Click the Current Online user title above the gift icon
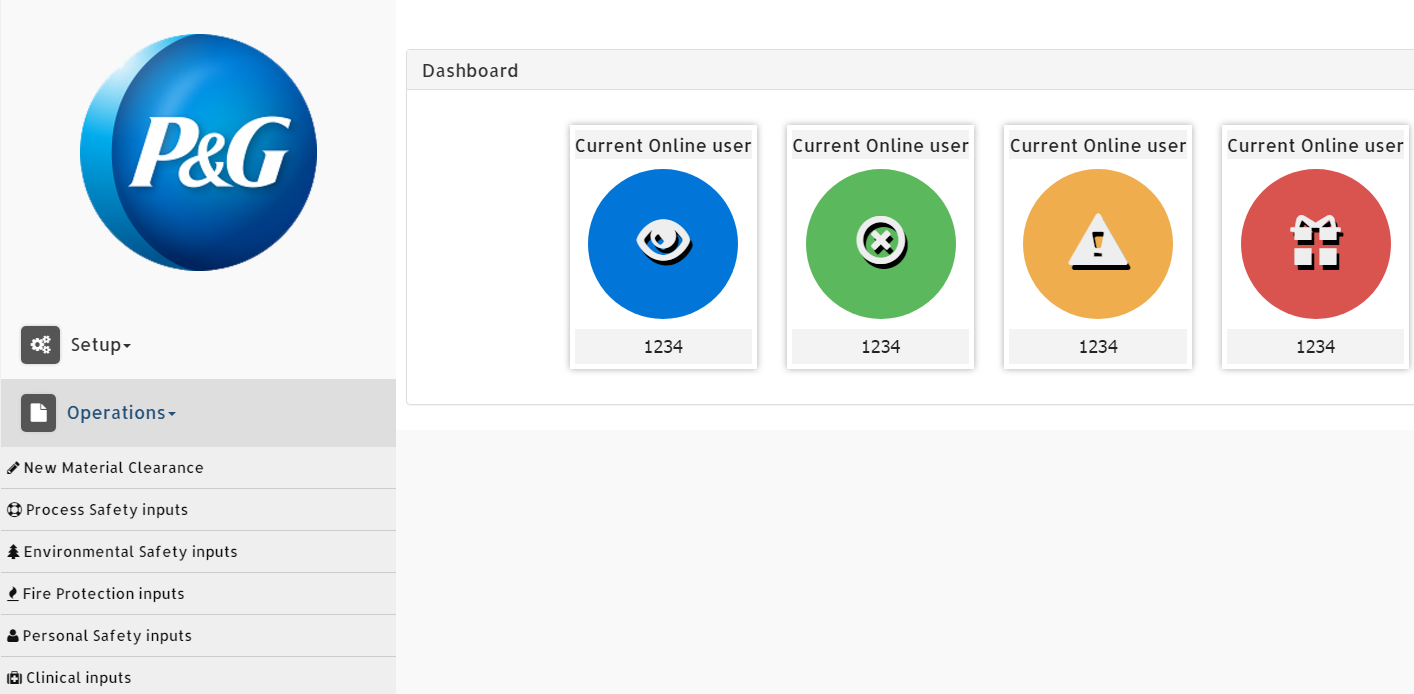 click(1316, 145)
